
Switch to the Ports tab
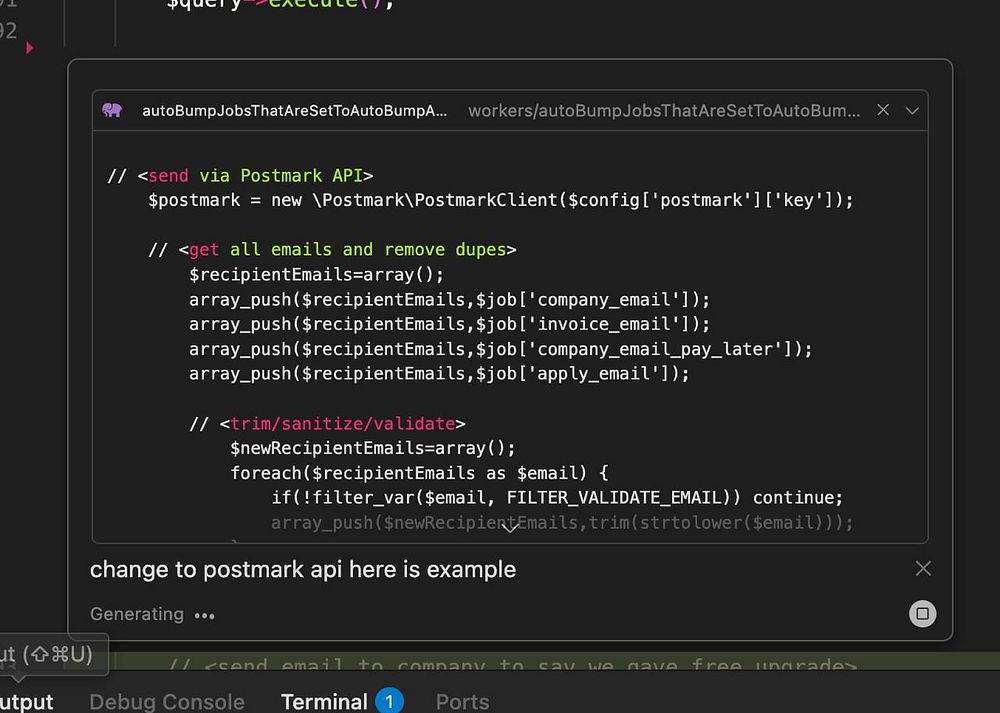(462, 702)
